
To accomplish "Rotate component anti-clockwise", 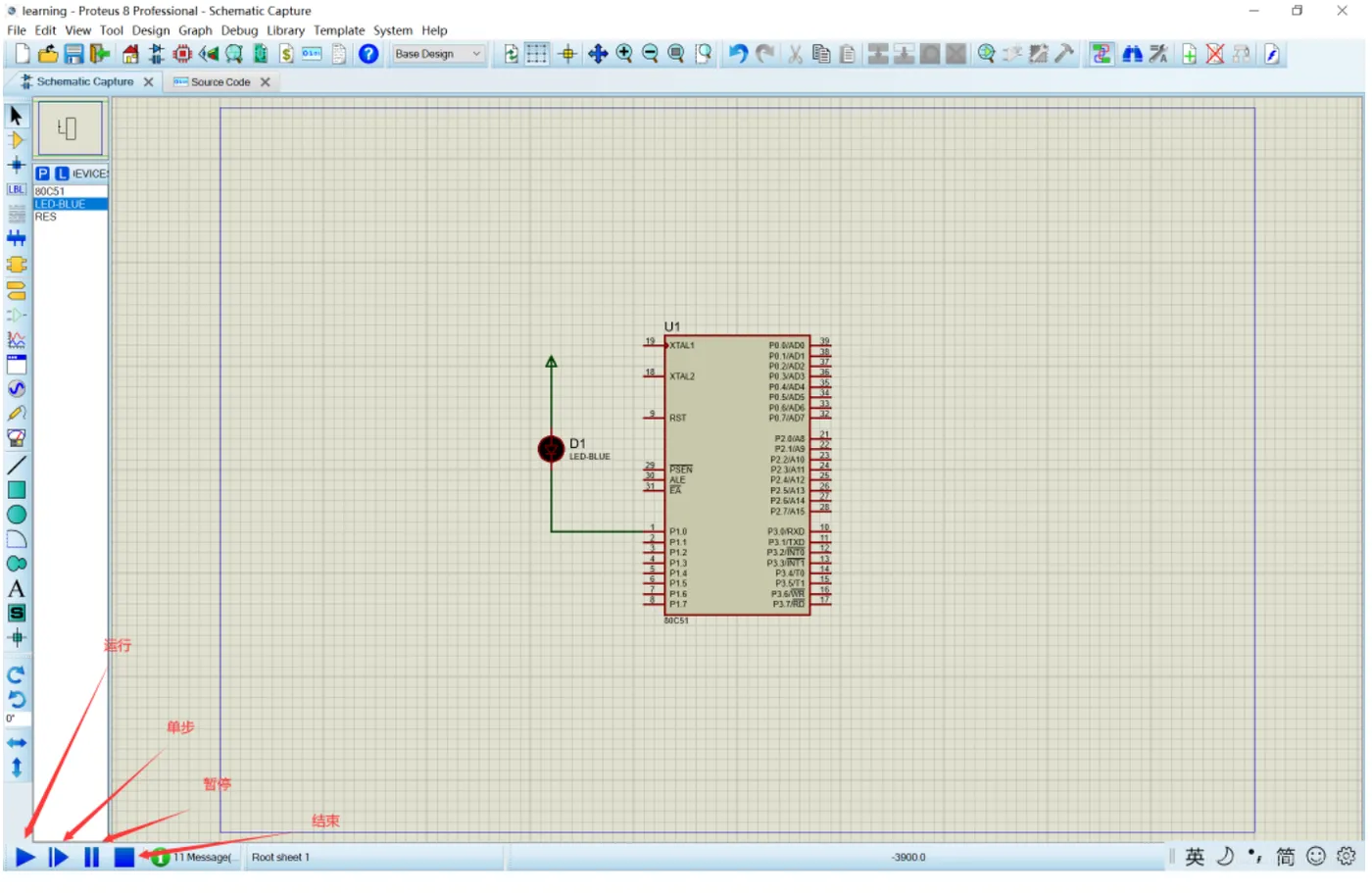I will [x=16, y=700].
